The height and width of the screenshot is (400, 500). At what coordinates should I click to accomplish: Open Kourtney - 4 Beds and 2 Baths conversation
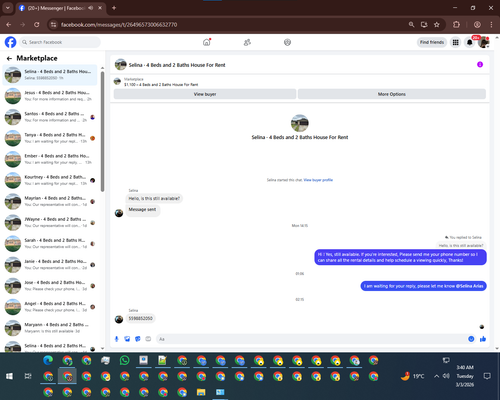pos(50,180)
